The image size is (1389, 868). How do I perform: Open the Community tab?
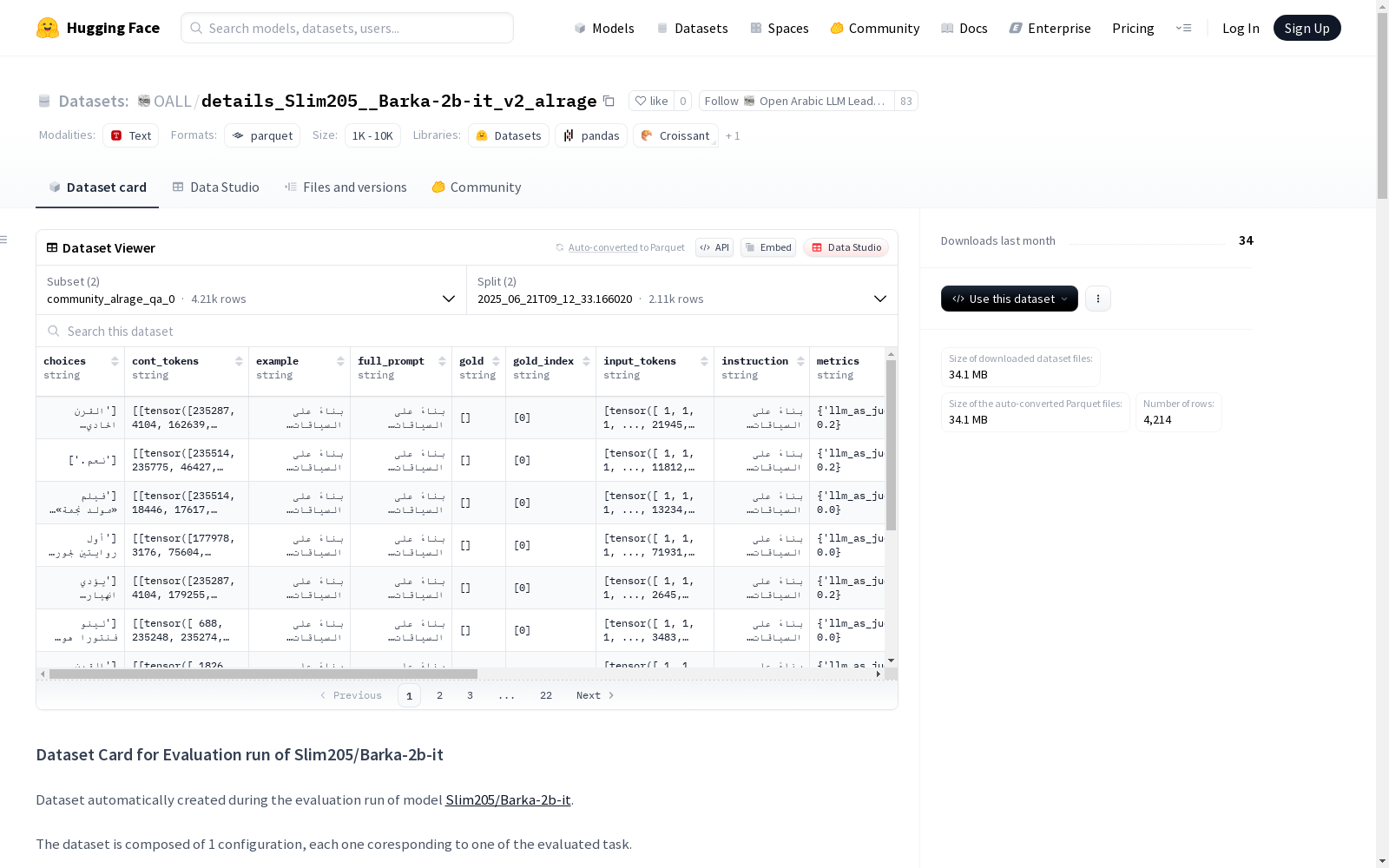pyautogui.click(x=477, y=187)
